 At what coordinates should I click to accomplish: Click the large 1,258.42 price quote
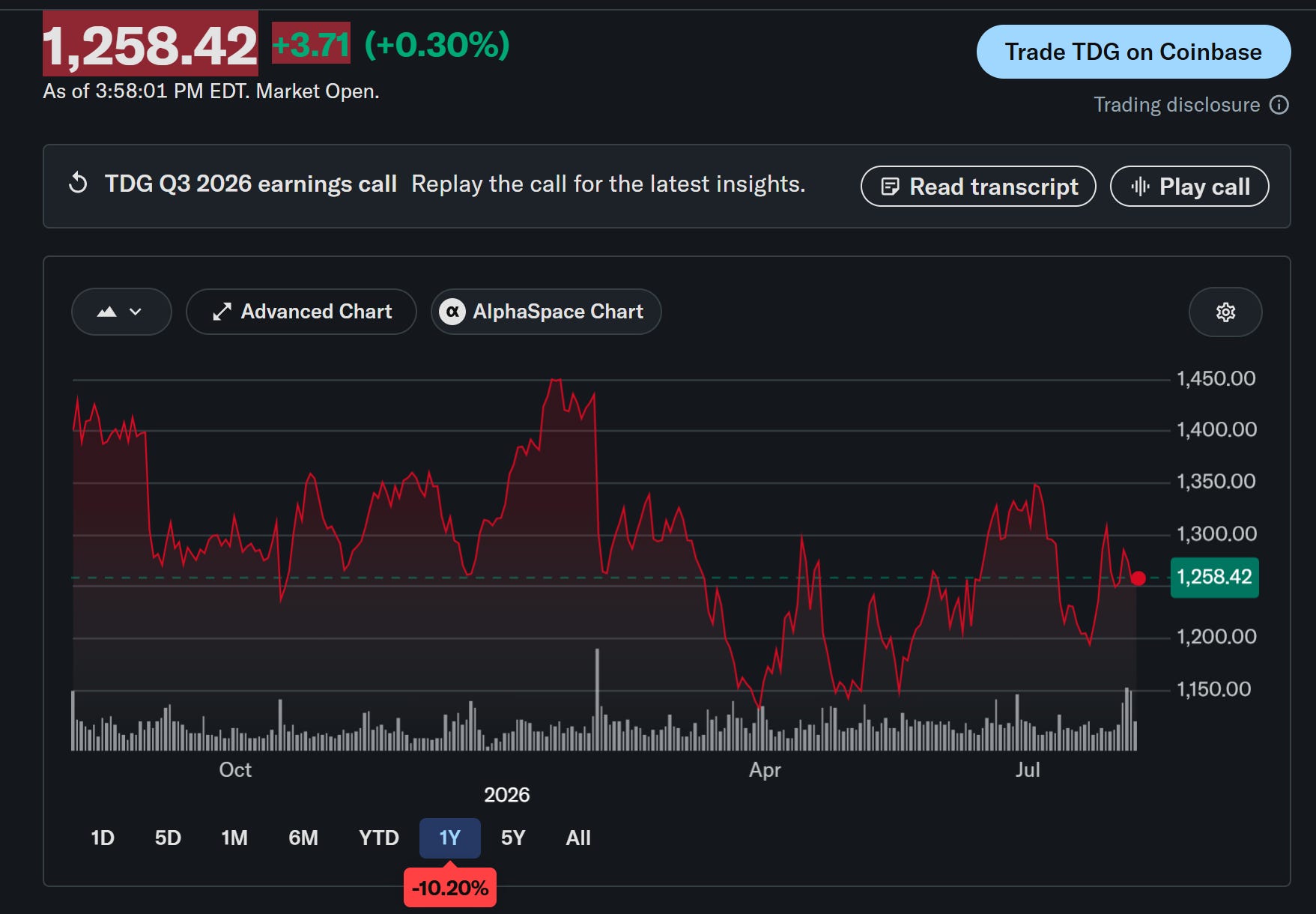tap(151, 45)
